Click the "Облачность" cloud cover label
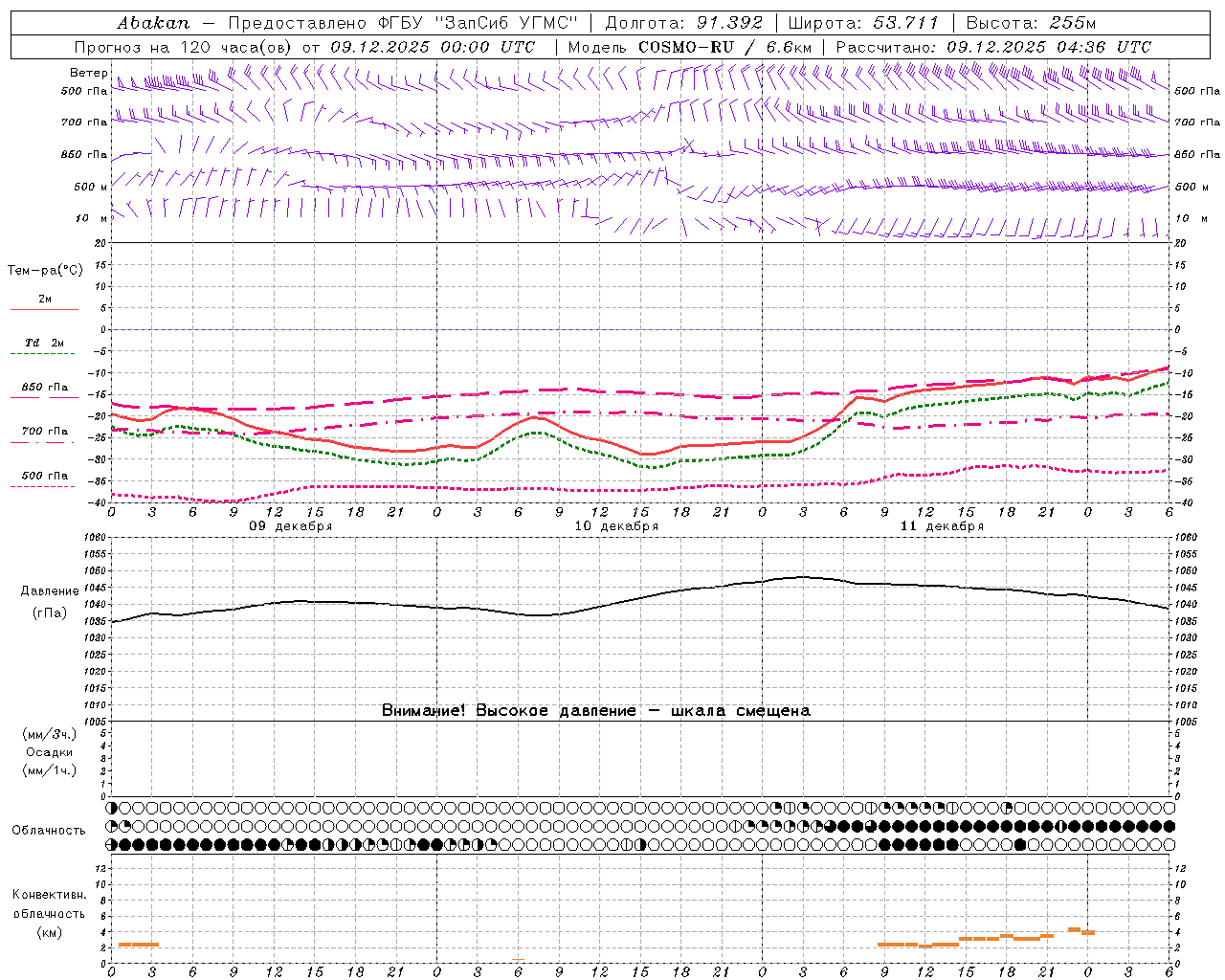The height and width of the screenshot is (980, 1225). [x=49, y=831]
